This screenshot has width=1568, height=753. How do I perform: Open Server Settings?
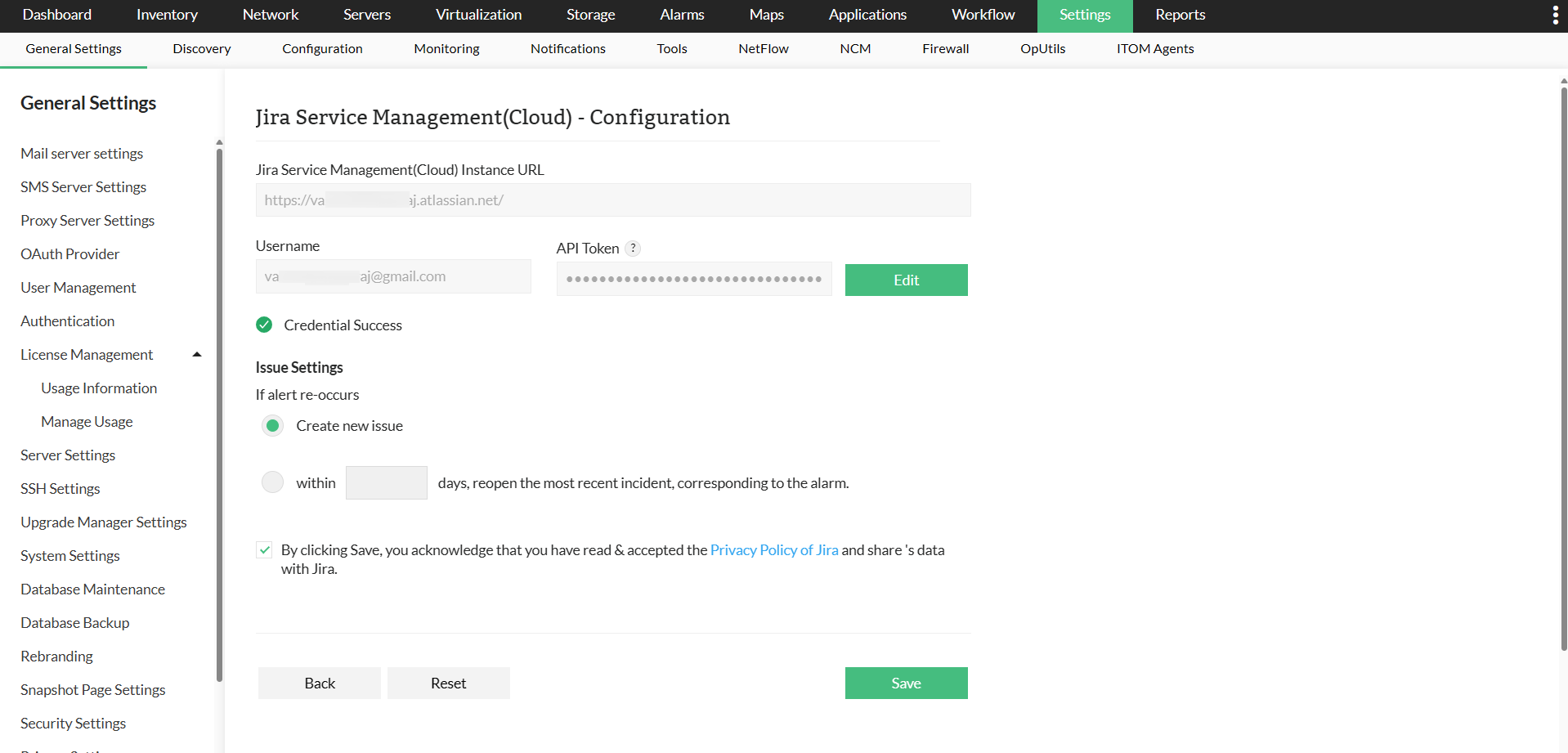coord(68,455)
